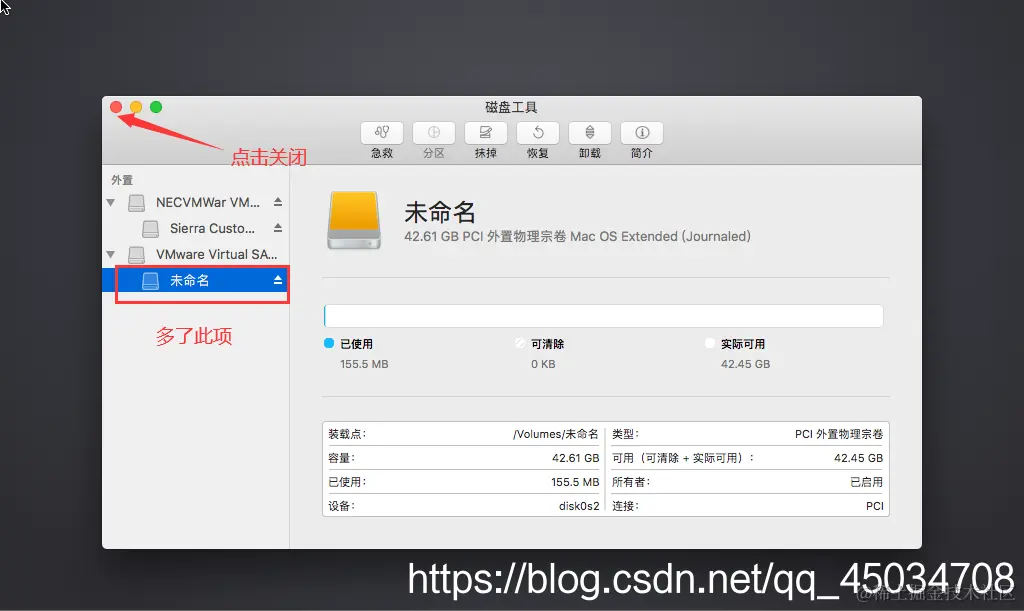Click the 42.61 GB capacity value in table

575,458
